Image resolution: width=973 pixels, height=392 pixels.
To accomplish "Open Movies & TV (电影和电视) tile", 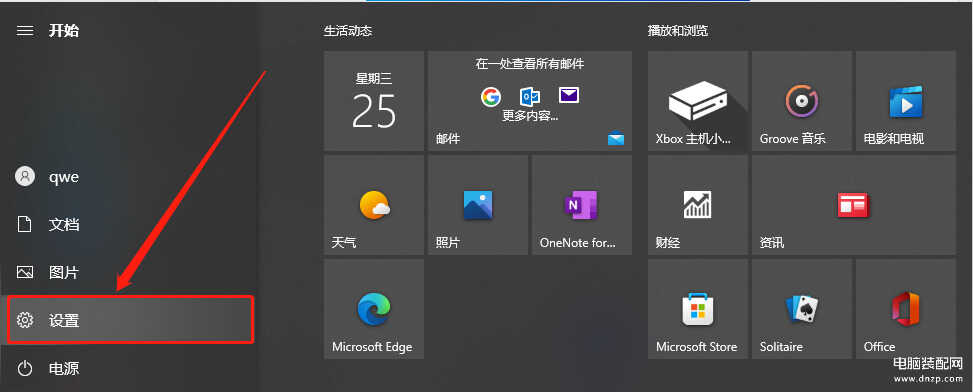I will tap(906, 101).
